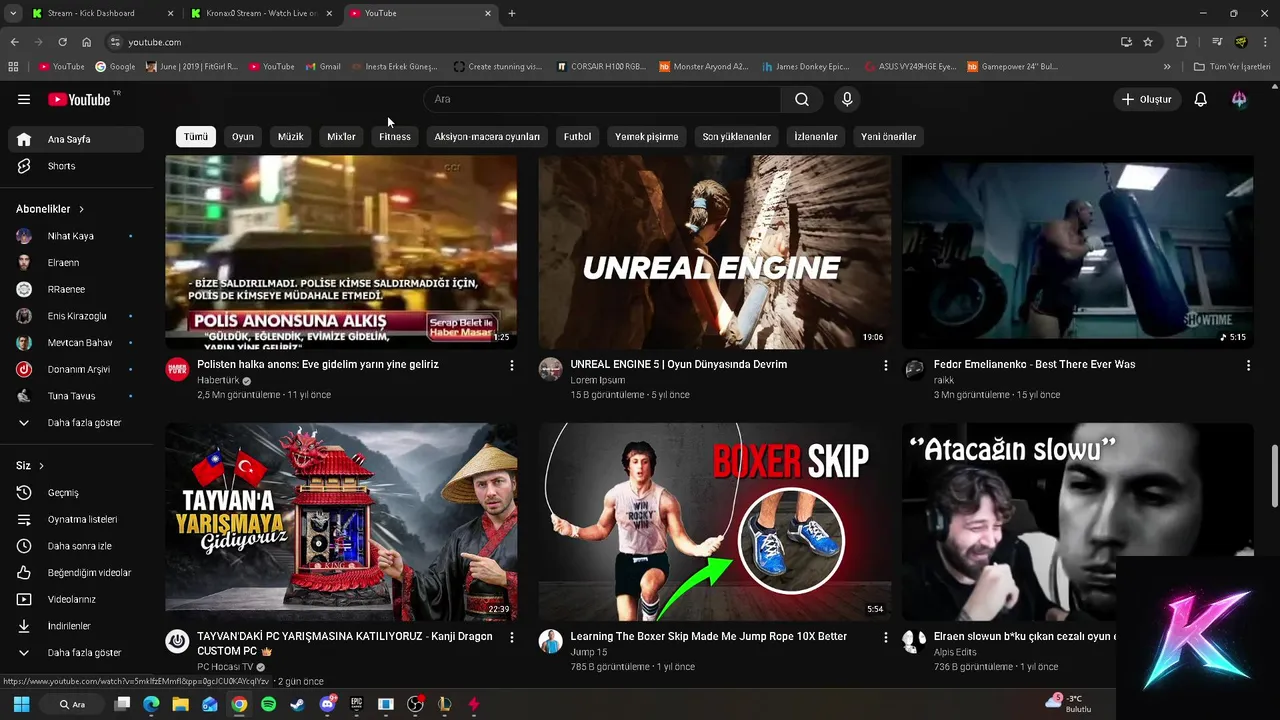Open Fedor Emelianenko boxing video thumbnail
Image resolution: width=1280 pixels, height=720 pixels.
[x=1078, y=251]
